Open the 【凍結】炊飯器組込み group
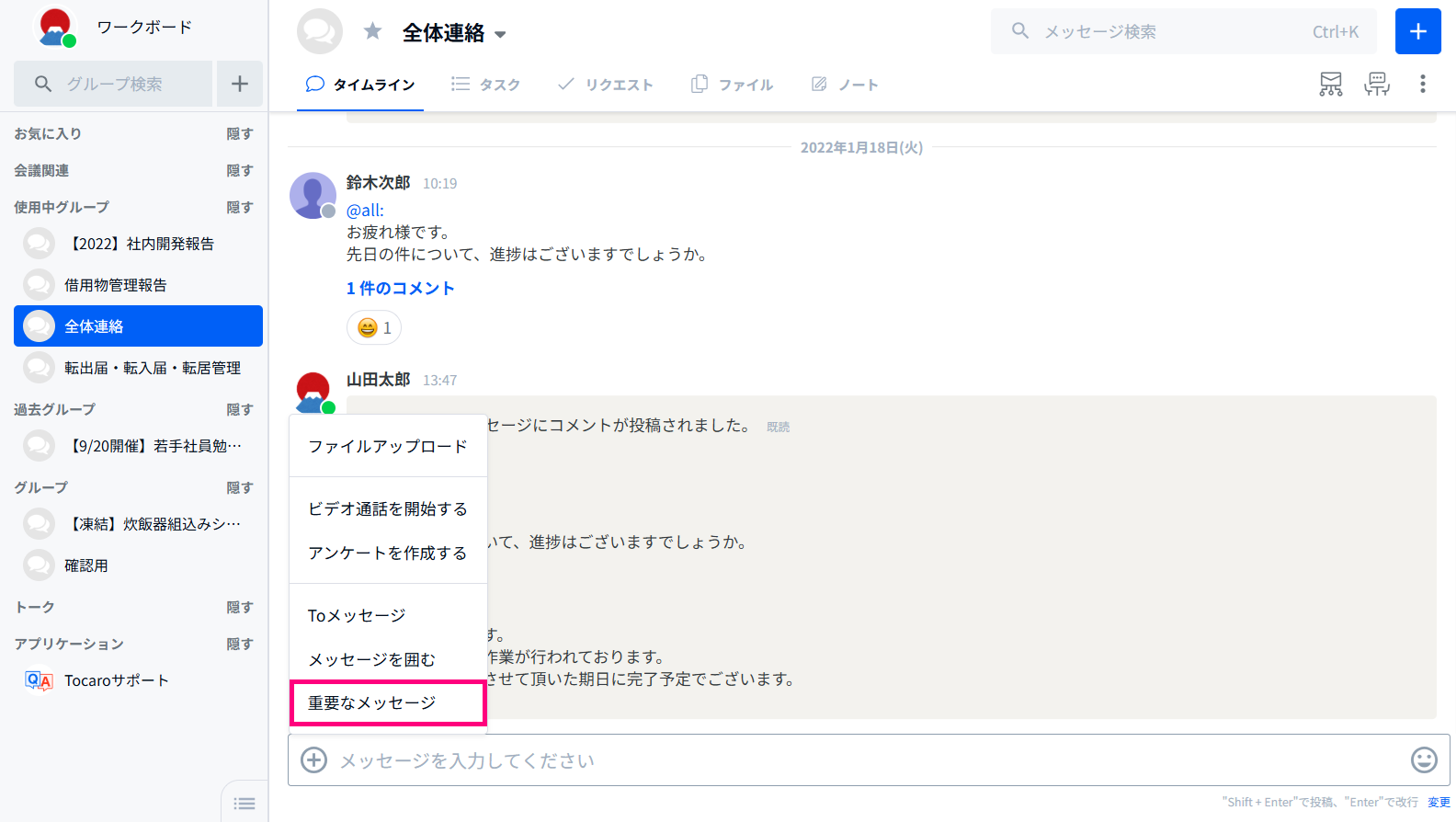1456x822 pixels. (138, 524)
